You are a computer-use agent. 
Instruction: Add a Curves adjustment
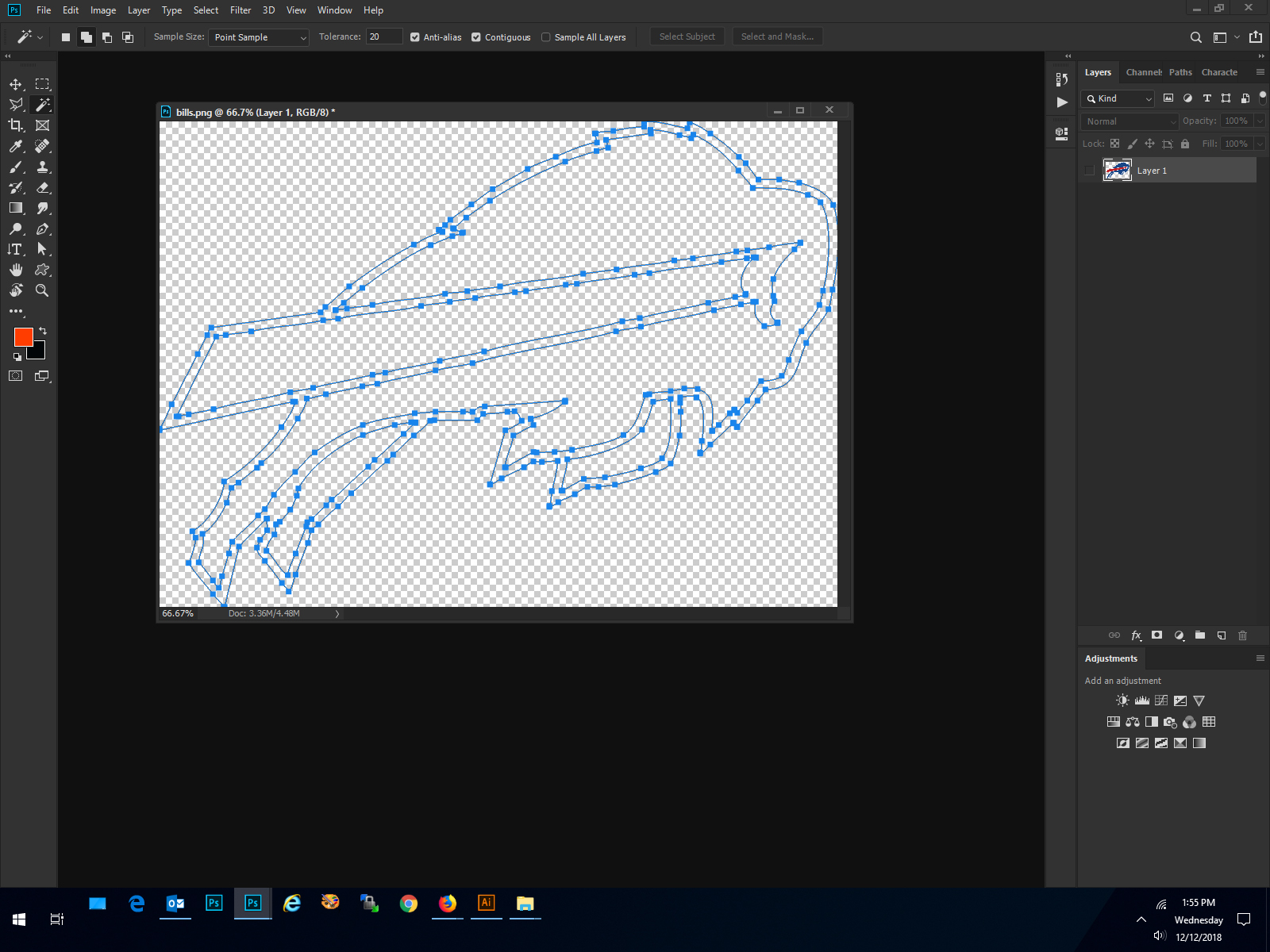(1161, 701)
